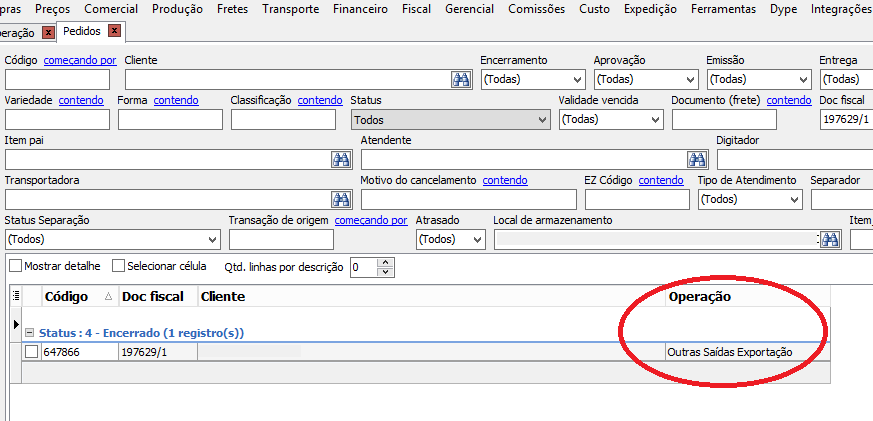Open the grid column chooser icon
873x421 pixels.
point(16,296)
